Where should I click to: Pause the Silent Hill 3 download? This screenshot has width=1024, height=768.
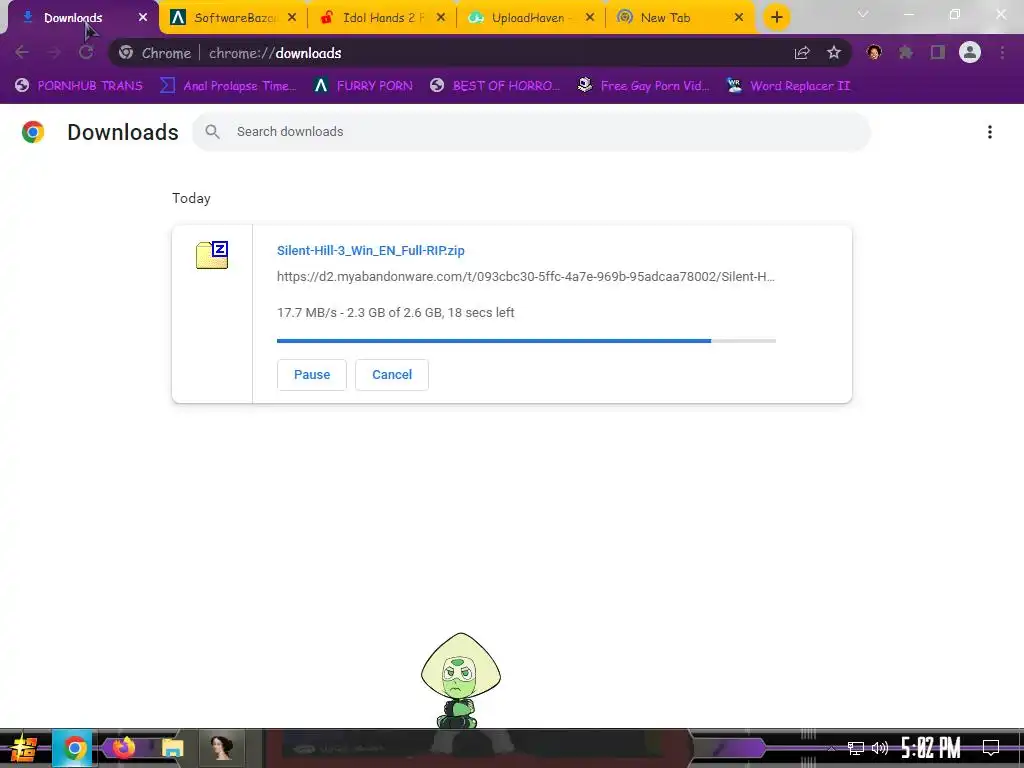(x=312, y=375)
